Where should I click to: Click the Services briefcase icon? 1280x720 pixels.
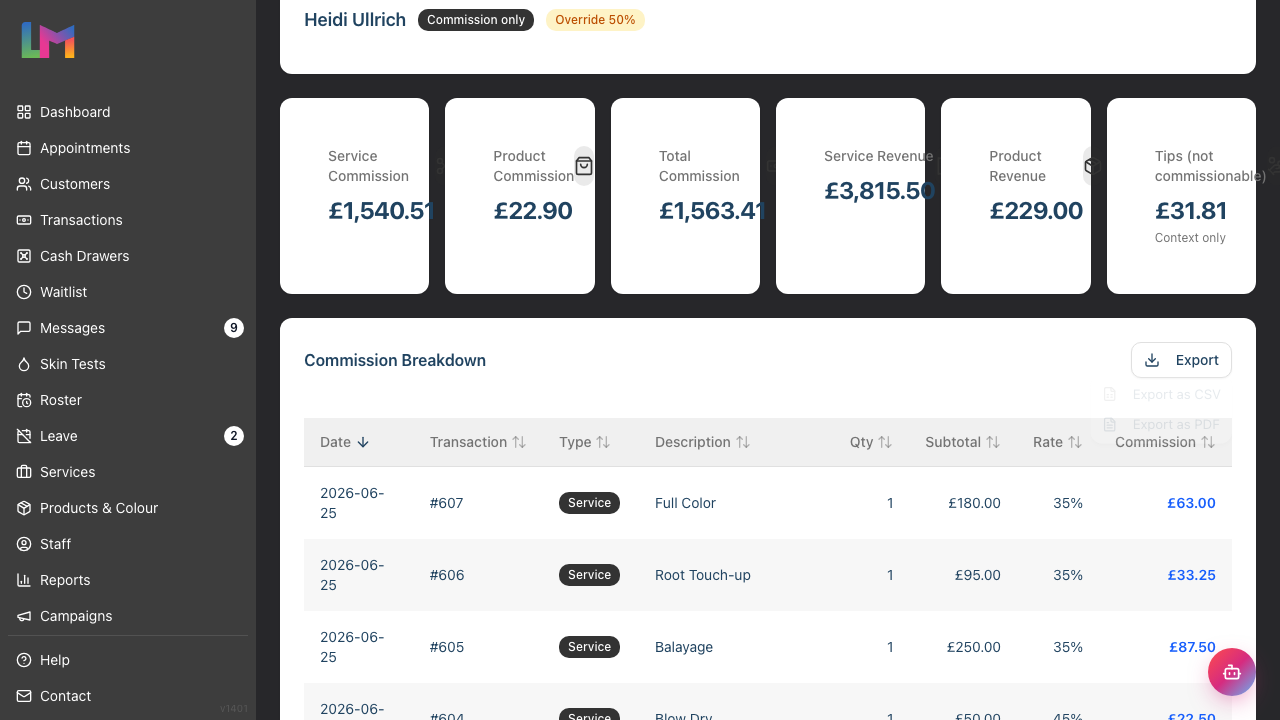[24, 472]
